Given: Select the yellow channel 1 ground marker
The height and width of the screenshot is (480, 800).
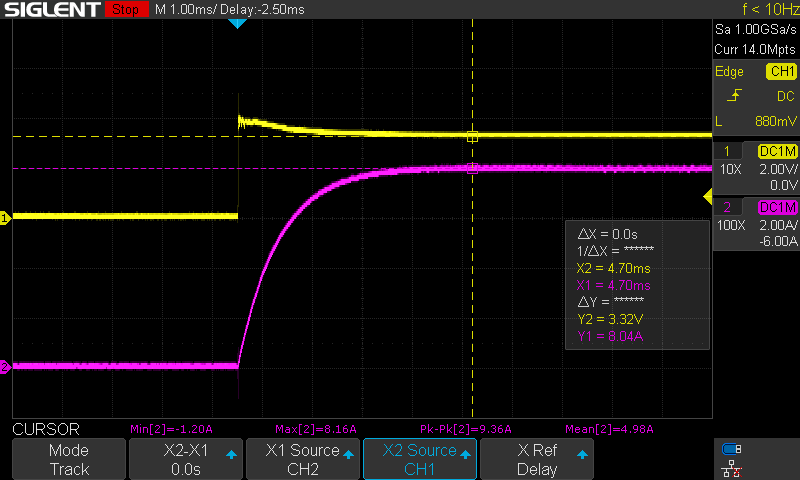Looking at the screenshot, I should 5,217.
